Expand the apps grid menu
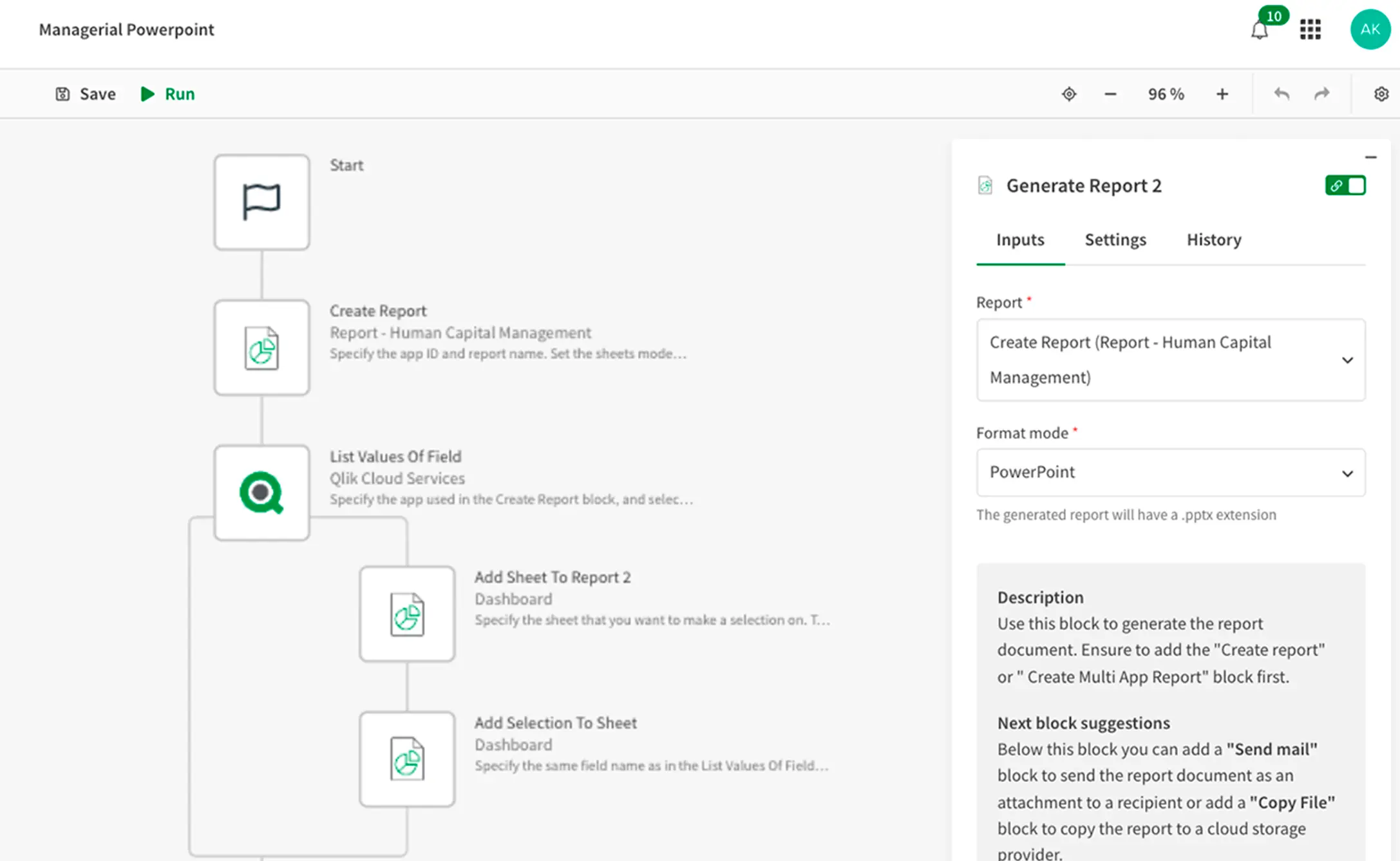Viewport: 1400px width, 861px height. coord(1311,28)
